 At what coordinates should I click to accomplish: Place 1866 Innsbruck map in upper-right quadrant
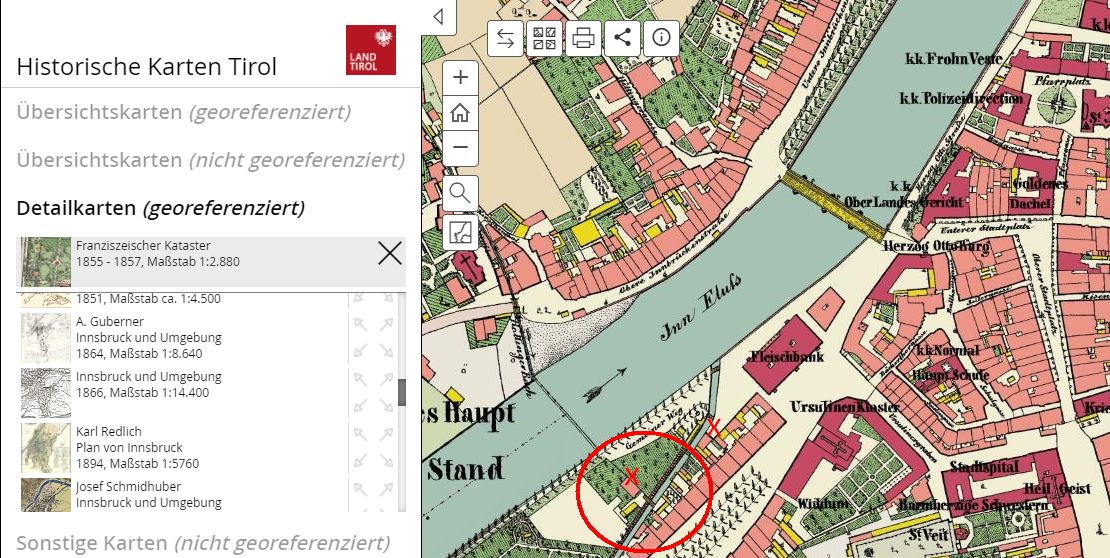pos(386,380)
